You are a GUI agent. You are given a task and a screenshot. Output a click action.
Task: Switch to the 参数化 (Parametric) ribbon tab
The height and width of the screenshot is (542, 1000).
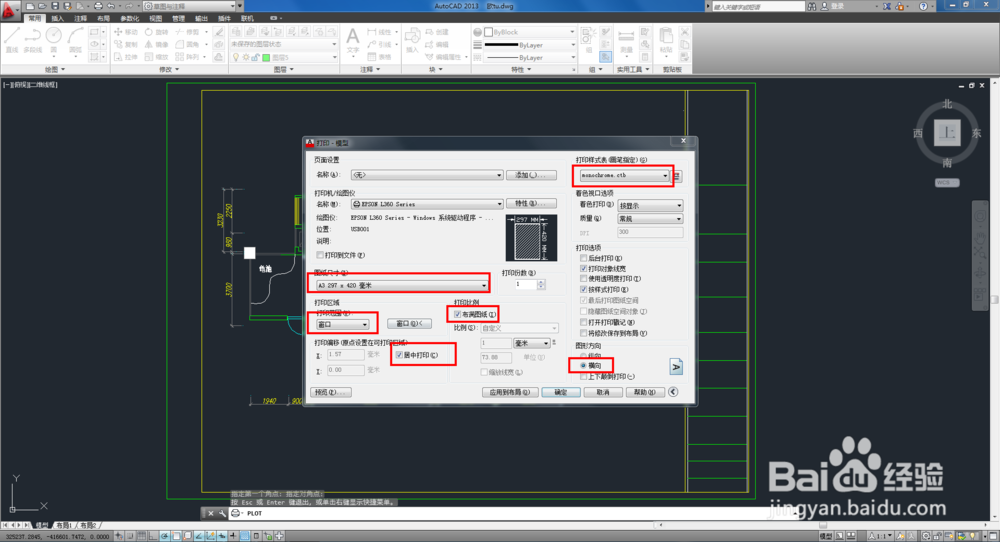(x=129, y=18)
